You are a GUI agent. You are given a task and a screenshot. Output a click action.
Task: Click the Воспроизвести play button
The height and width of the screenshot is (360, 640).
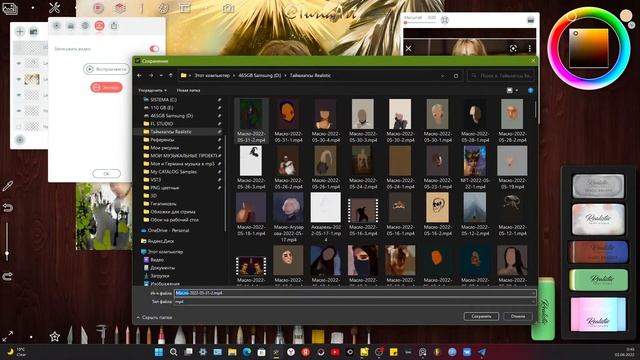tap(107, 69)
